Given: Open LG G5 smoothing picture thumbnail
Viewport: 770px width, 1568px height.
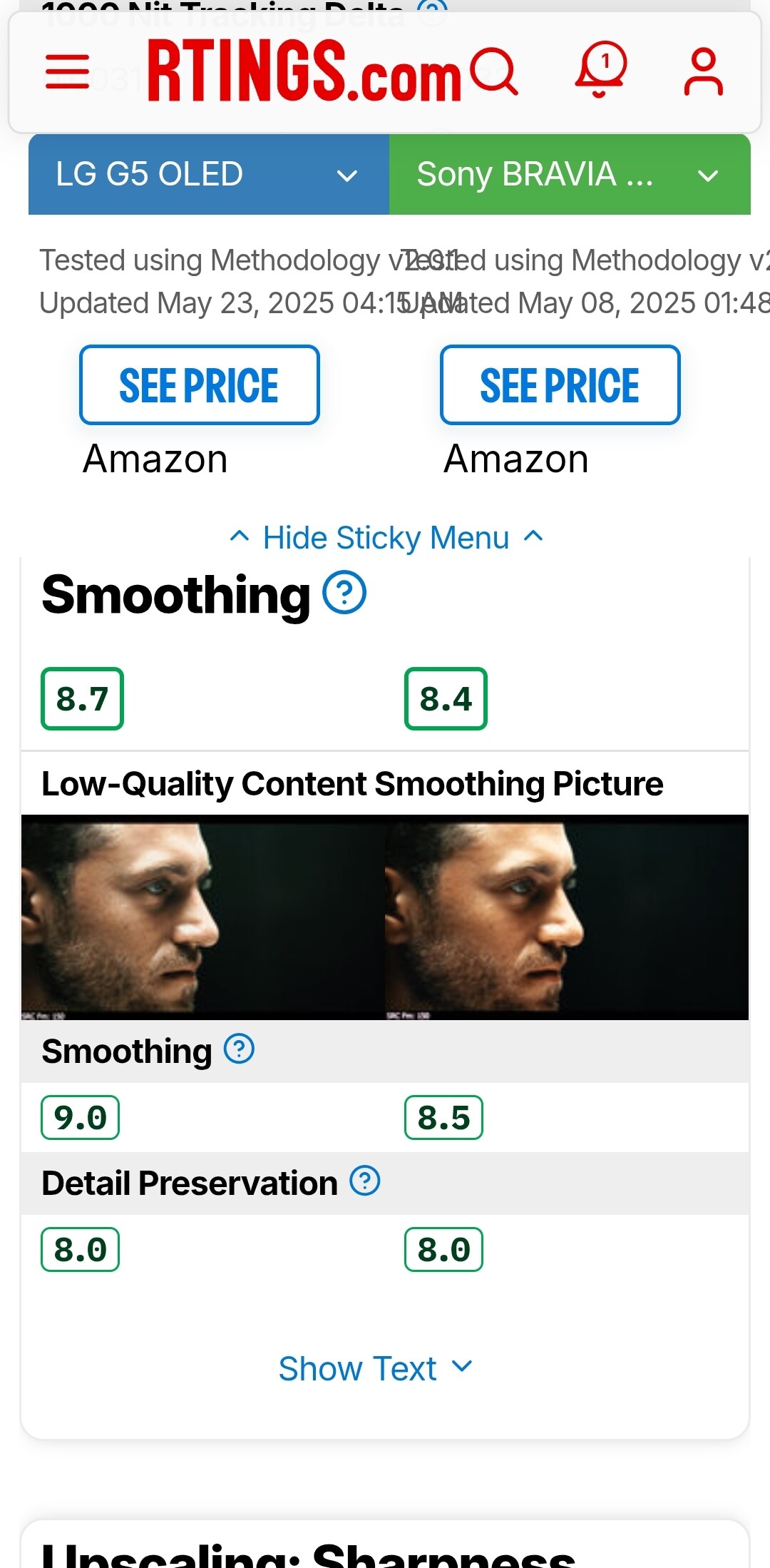Looking at the screenshot, I should point(203,917).
